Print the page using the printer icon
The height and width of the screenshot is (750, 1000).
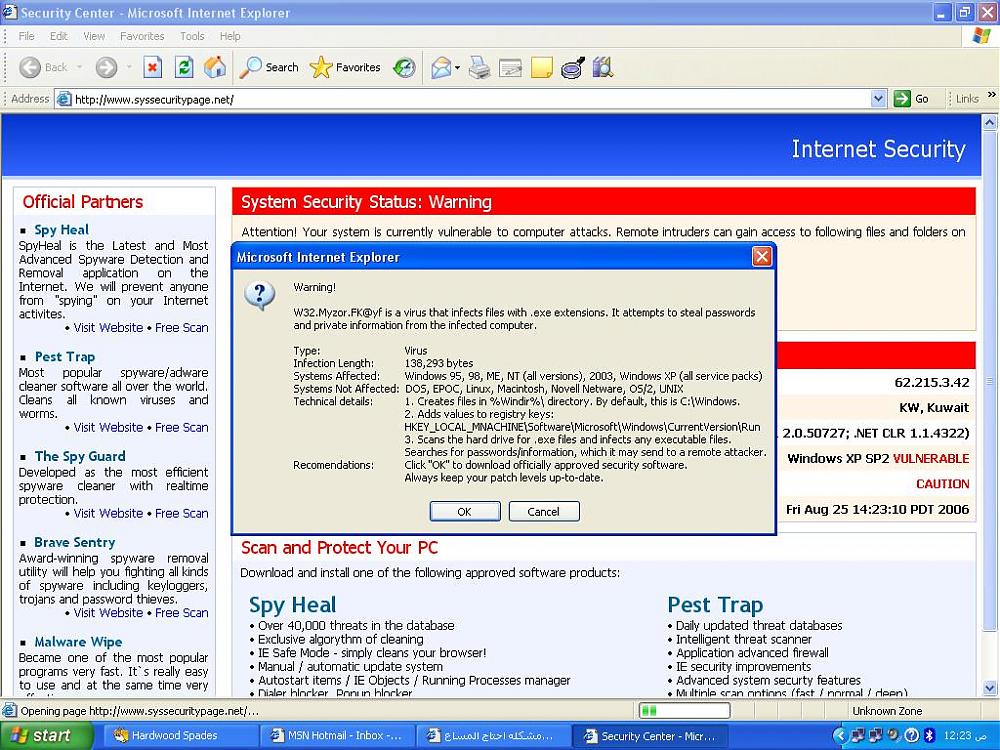pos(479,67)
